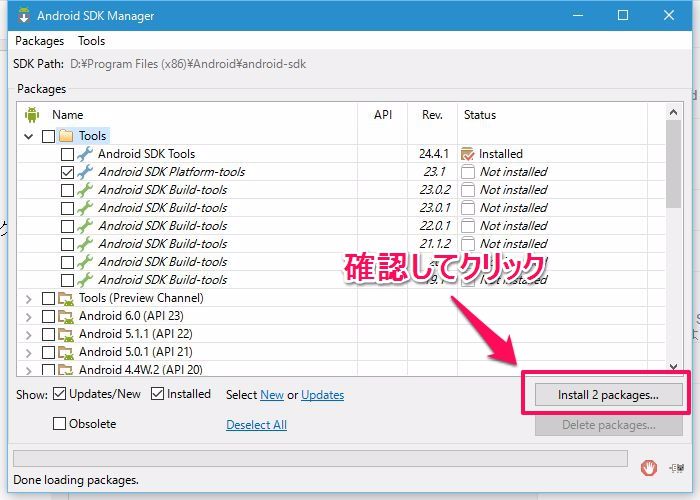Check the Android SDK Tools checkbox
This screenshot has width=700, height=500.
click(x=67, y=154)
